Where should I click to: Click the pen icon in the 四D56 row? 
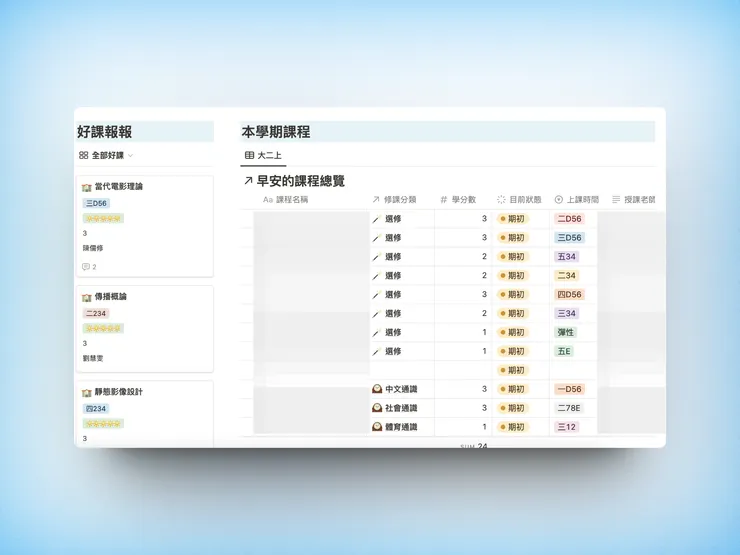pos(377,294)
